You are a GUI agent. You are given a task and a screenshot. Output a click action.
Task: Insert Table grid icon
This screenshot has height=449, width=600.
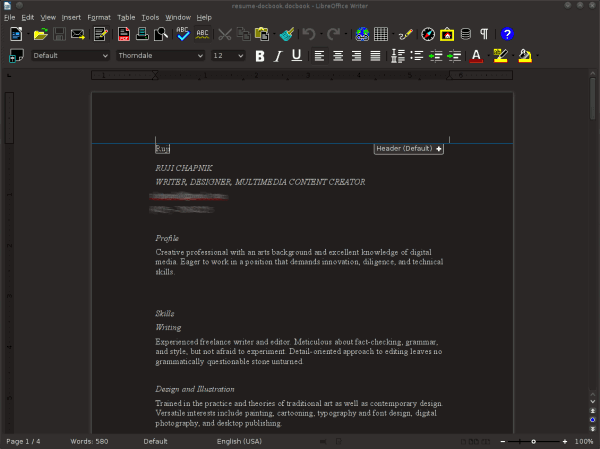[381, 34]
